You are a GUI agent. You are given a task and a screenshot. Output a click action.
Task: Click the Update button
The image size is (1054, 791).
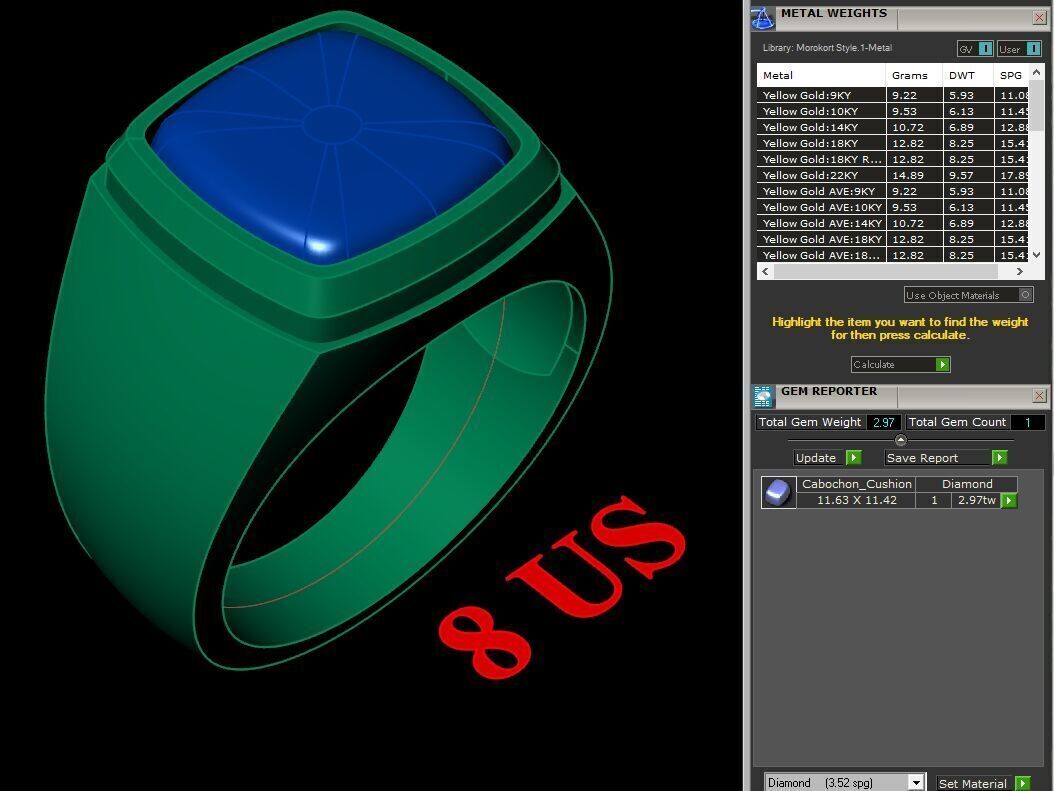(x=819, y=458)
